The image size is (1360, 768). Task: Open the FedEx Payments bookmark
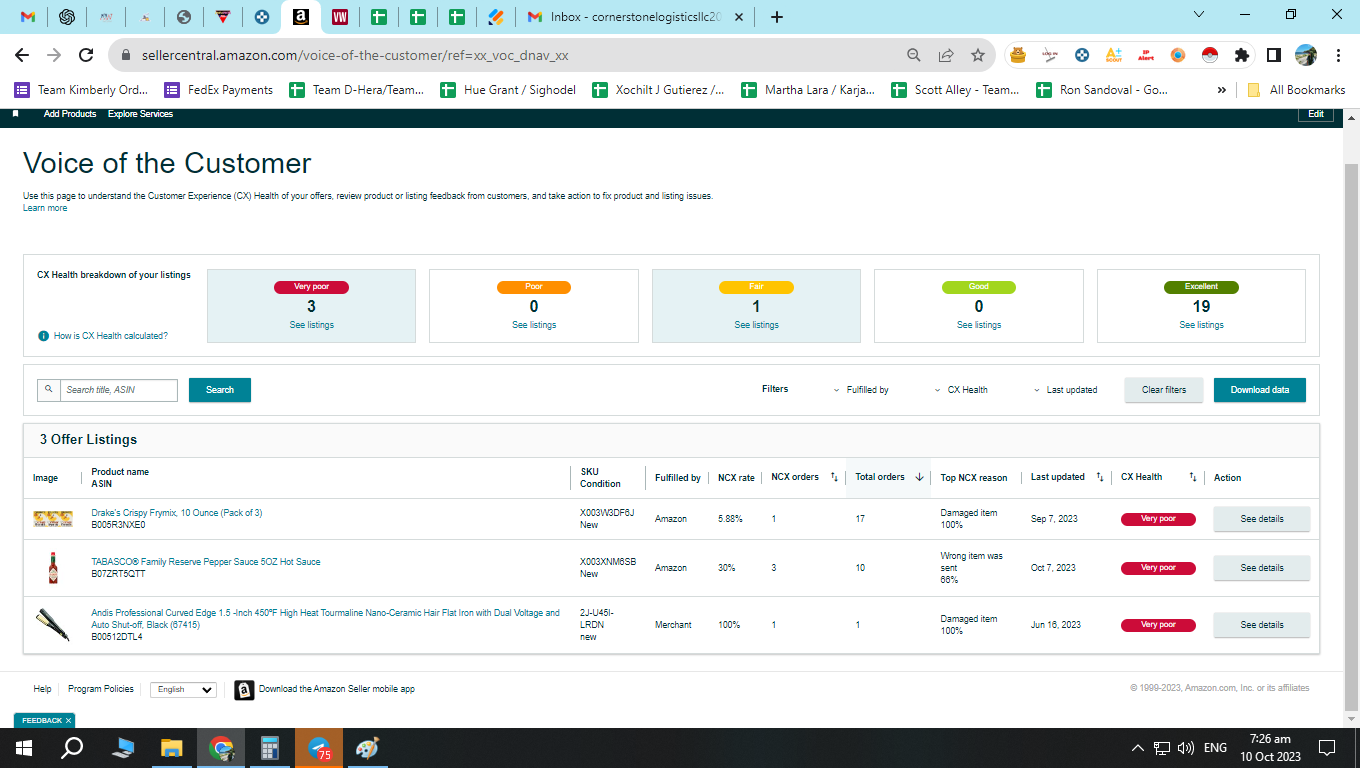tap(218, 90)
